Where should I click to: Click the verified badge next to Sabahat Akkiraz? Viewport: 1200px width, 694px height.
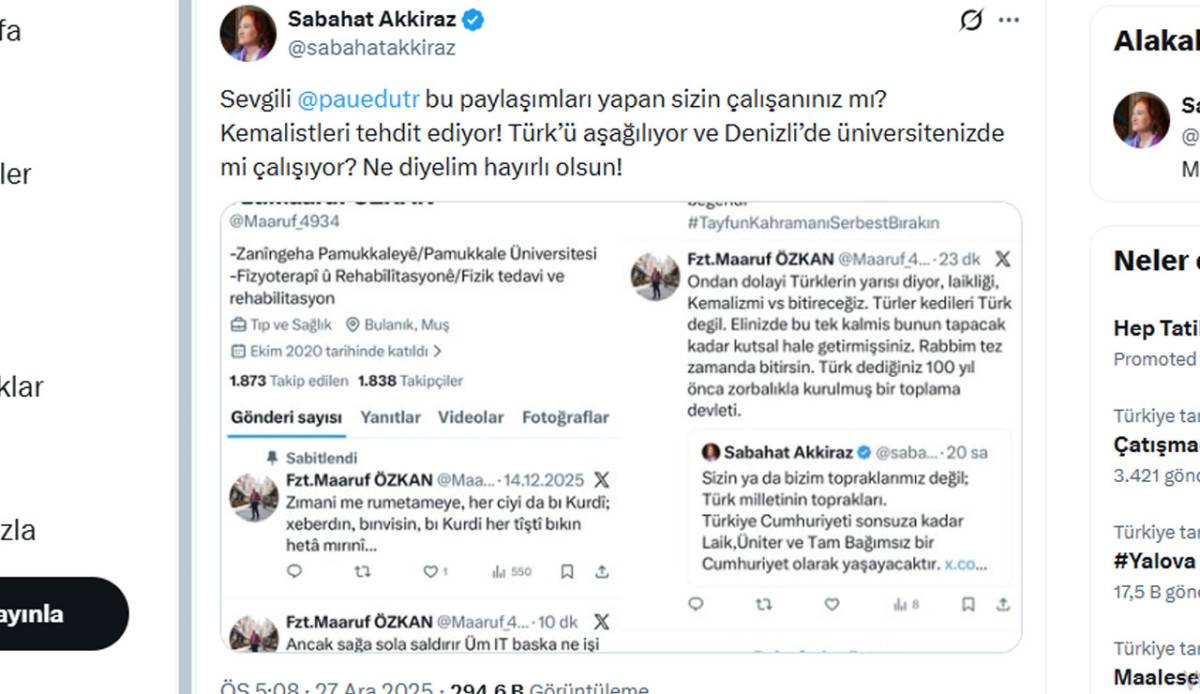click(x=474, y=17)
